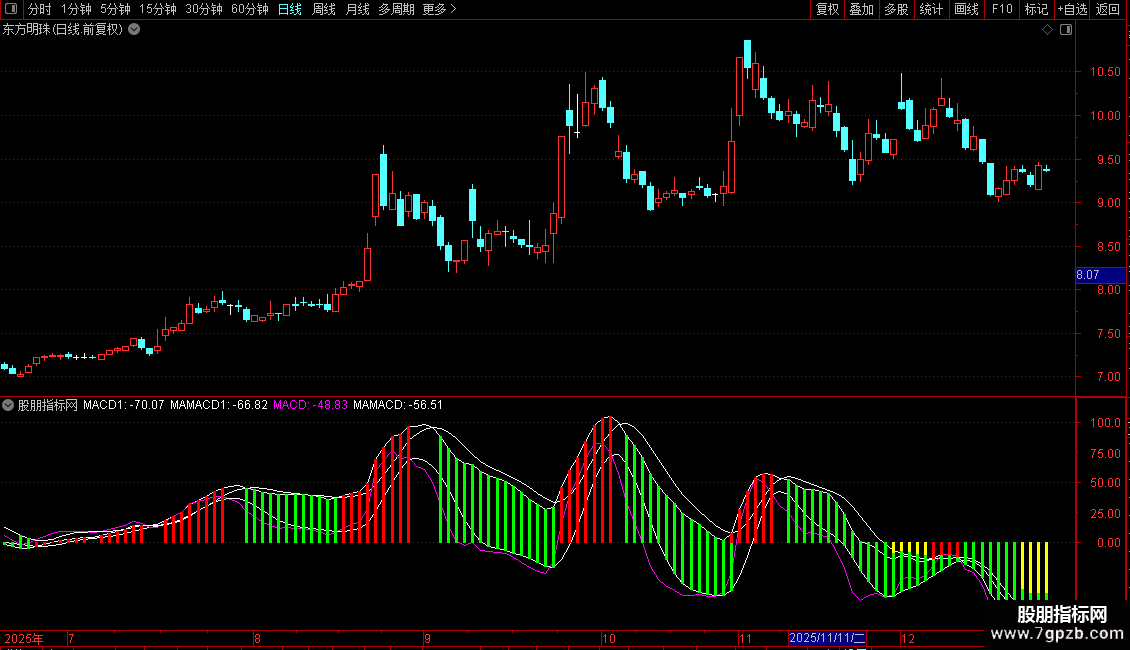The image size is (1130, 650).
Task: Select the 60分钟 period tab
Action: point(249,9)
